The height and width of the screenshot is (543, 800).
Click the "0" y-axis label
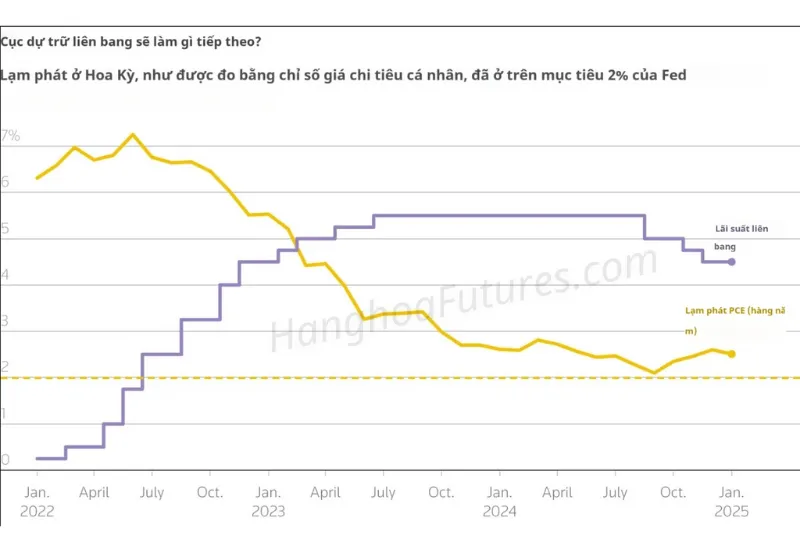tap(5, 461)
